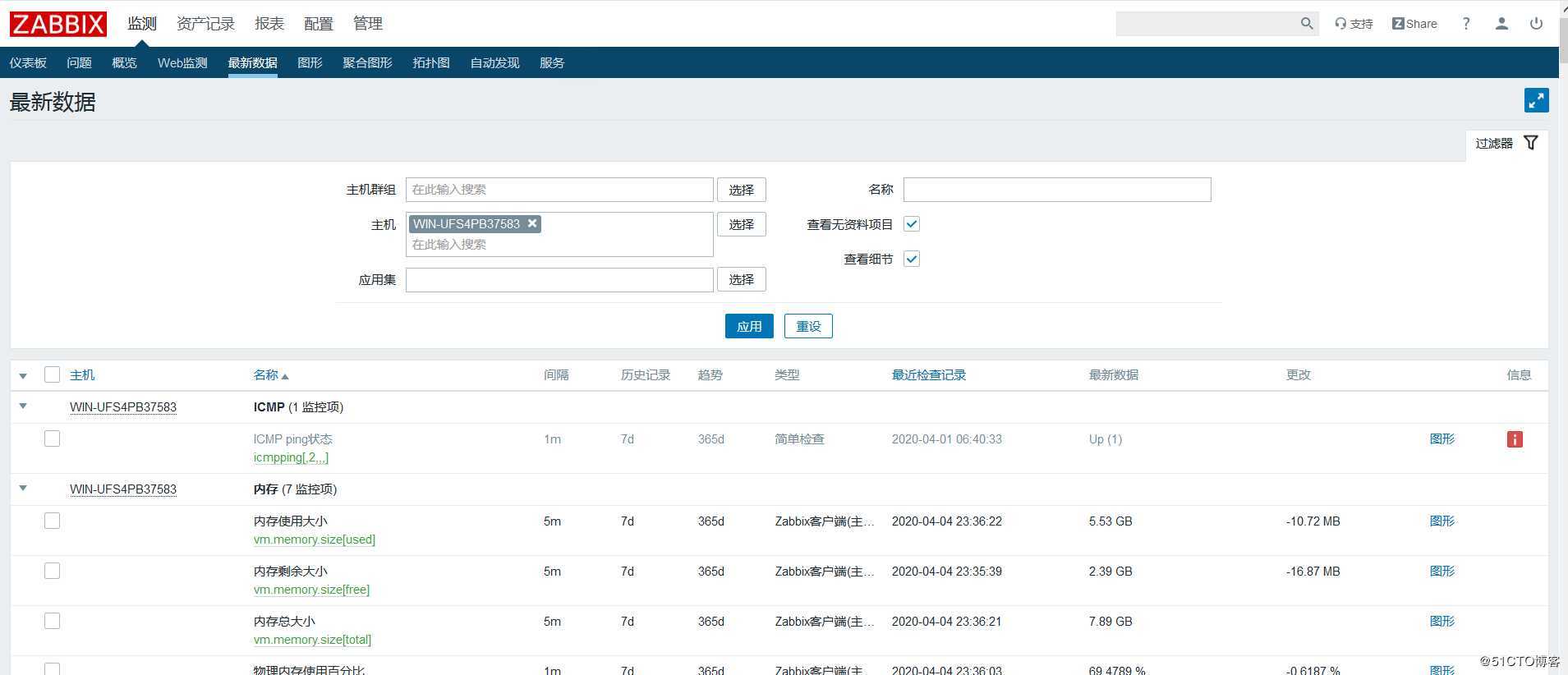Remove WIN-UFS4PB37583 host tag
The height and width of the screenshot is (675, 1568).
pos(532,223)
